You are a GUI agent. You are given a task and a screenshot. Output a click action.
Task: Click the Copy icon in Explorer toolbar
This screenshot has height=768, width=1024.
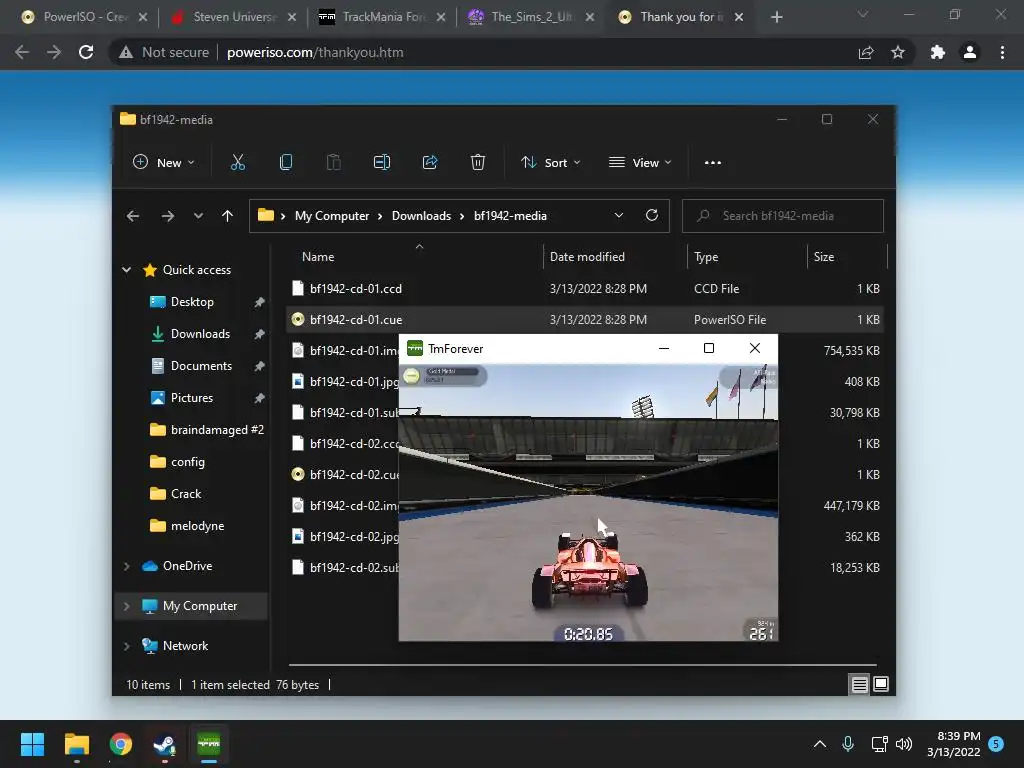coord(285,163)
